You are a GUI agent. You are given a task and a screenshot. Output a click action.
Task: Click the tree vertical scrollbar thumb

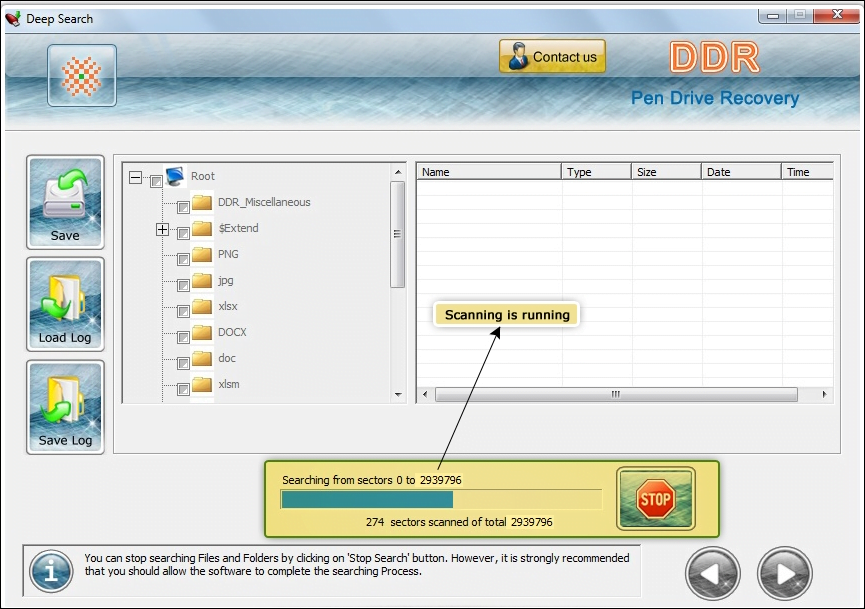tap(398, 234)
